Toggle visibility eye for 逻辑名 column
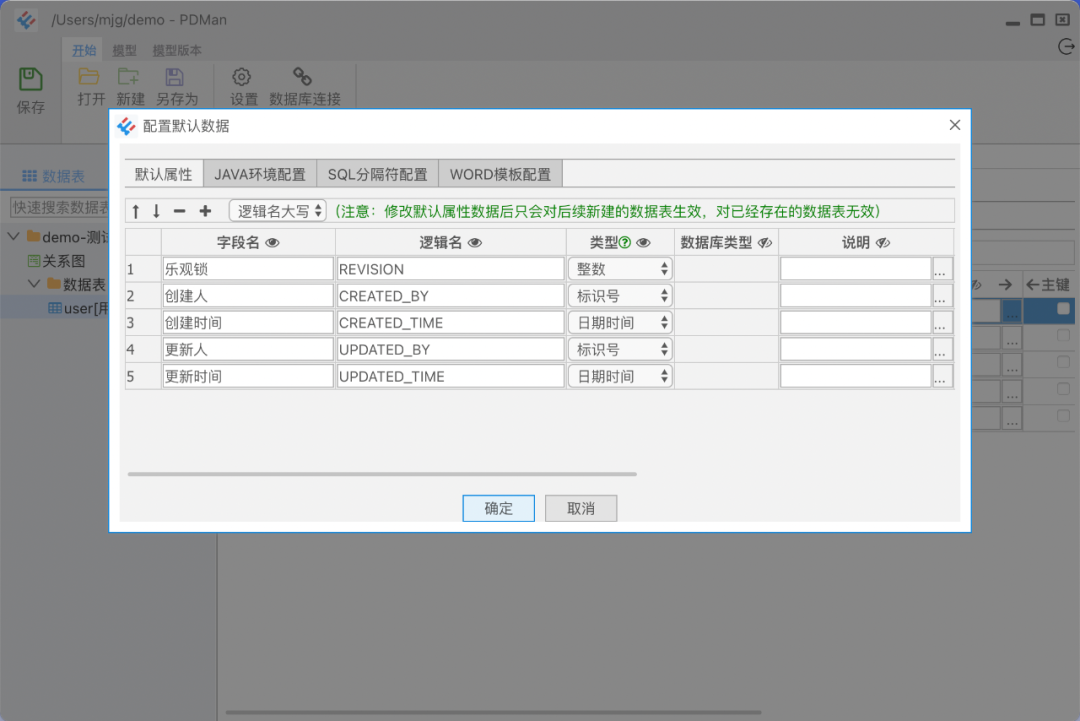 click(475, 242)
